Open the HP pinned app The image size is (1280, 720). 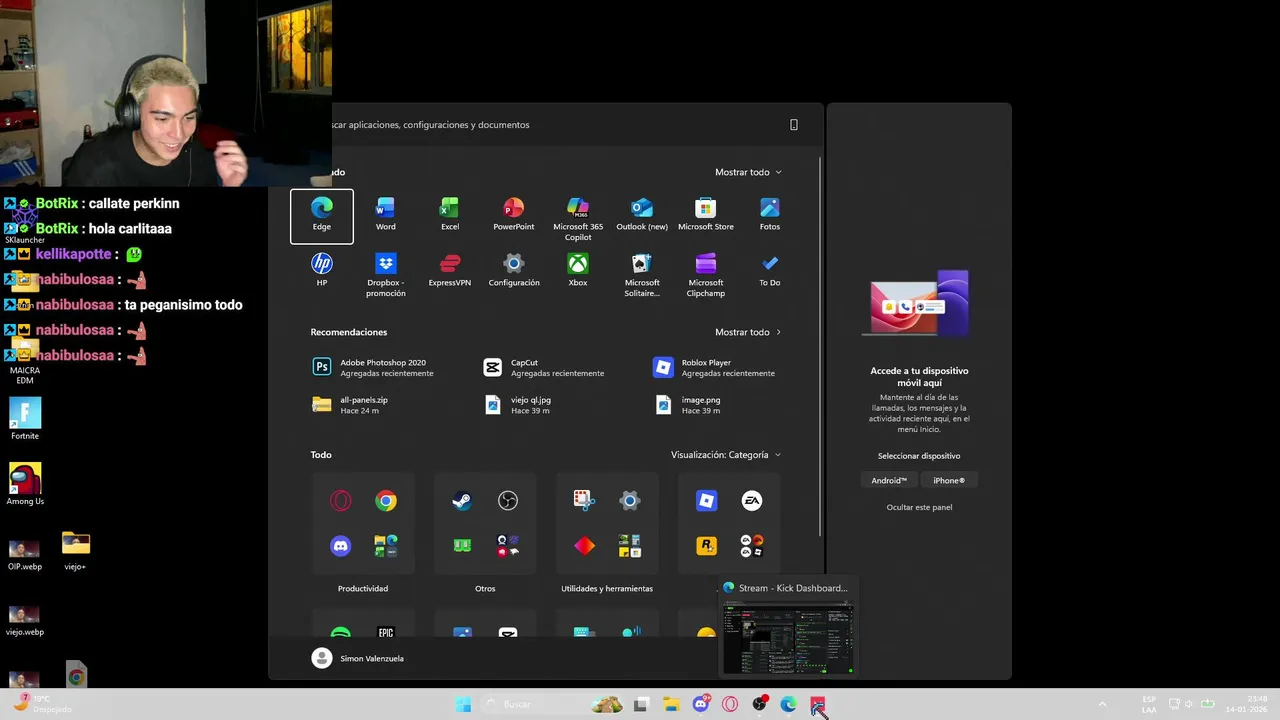coord(321,271)
